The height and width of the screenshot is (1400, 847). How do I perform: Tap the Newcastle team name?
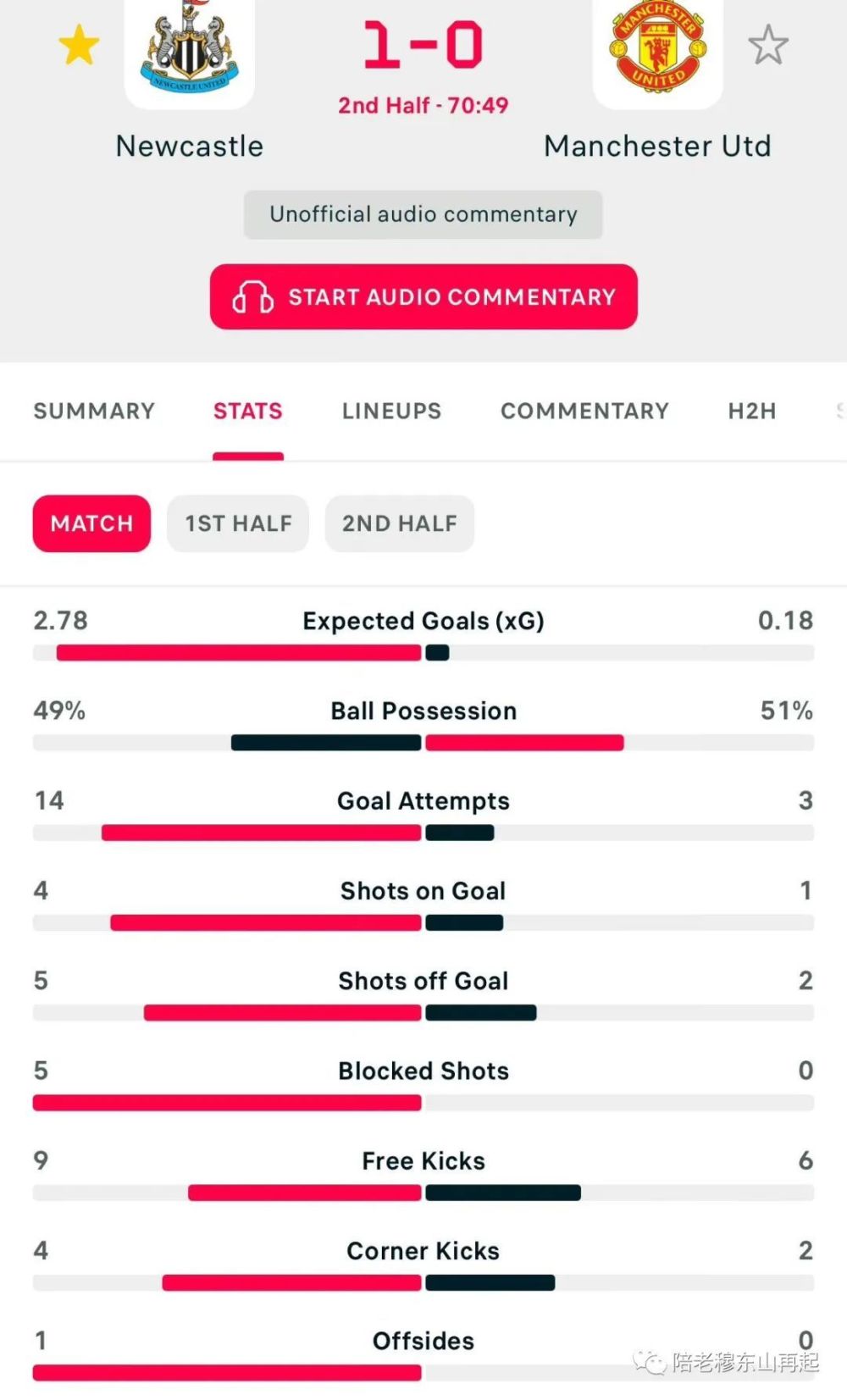[190, 146]
